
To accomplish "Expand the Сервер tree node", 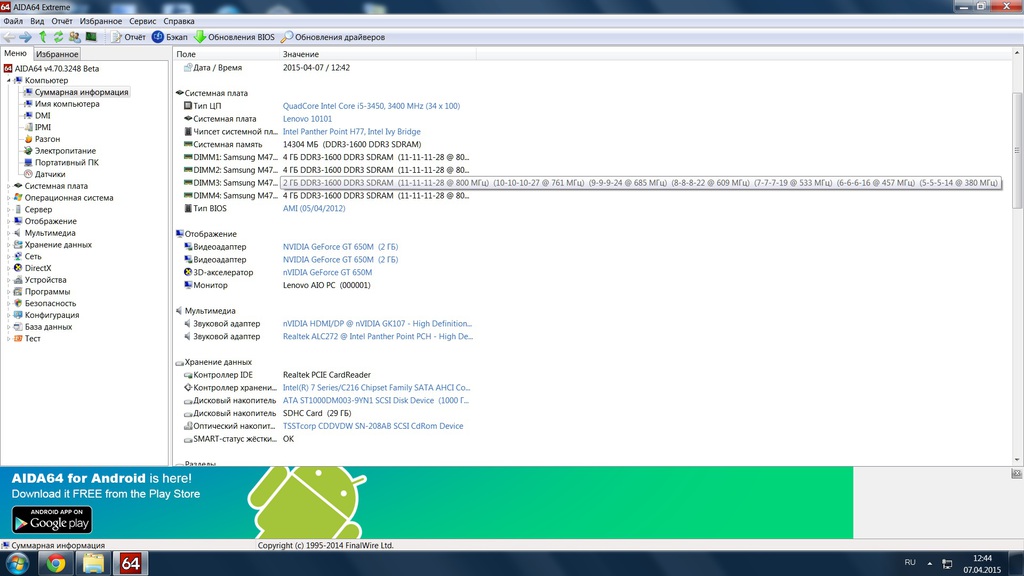I will (x=8, y=210).
